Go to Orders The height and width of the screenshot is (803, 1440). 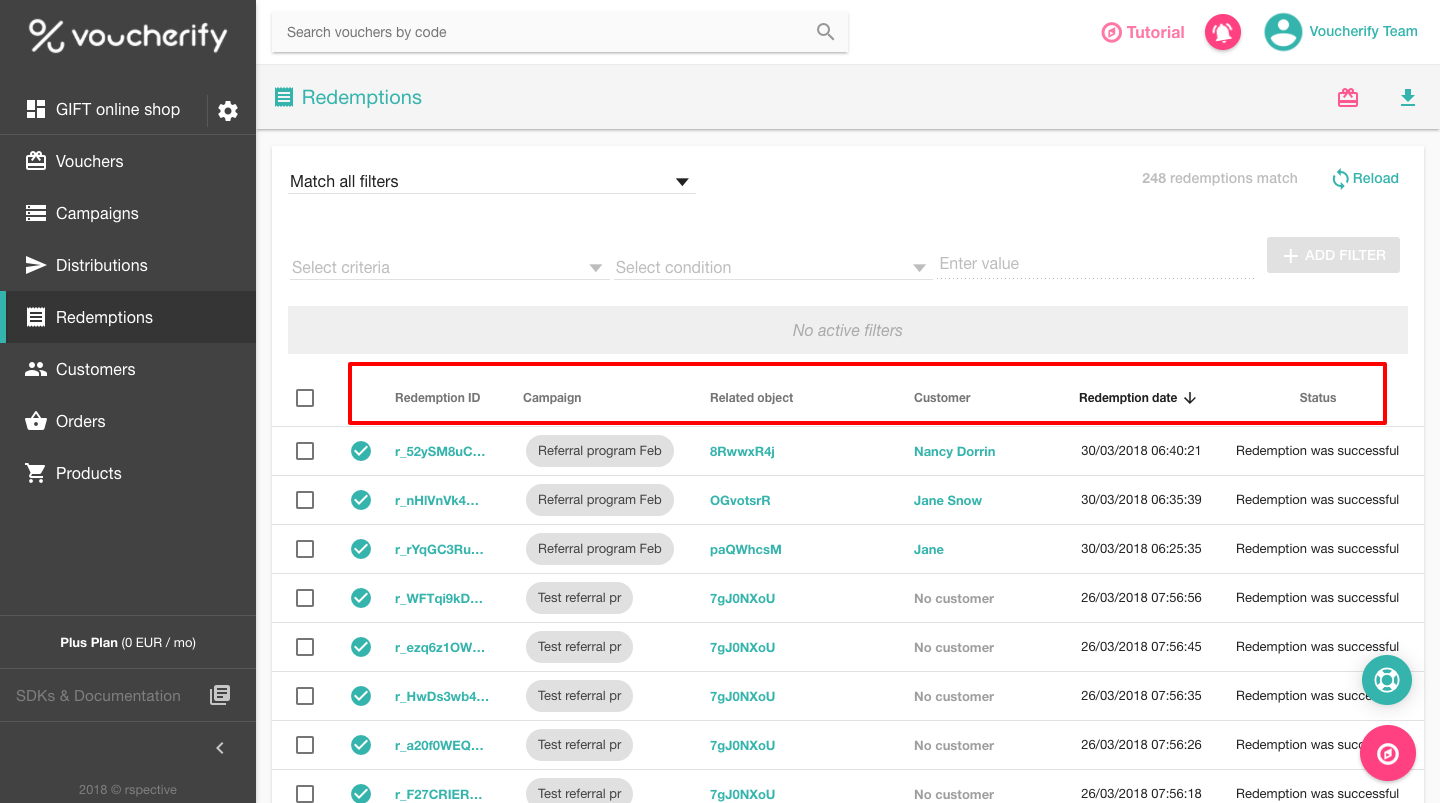[x=128, y=421]
